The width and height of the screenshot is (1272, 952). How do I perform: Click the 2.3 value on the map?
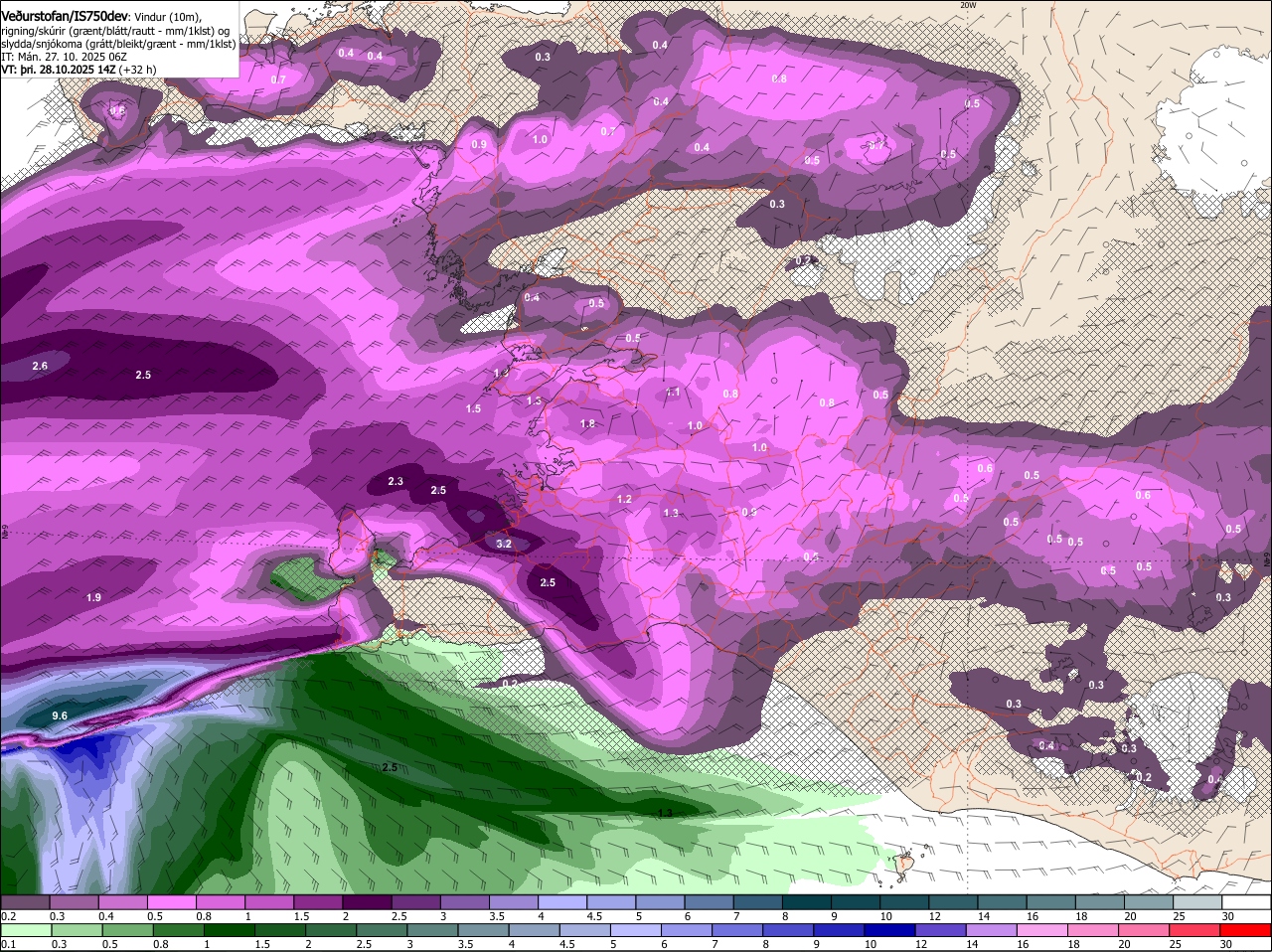[396, 481]
